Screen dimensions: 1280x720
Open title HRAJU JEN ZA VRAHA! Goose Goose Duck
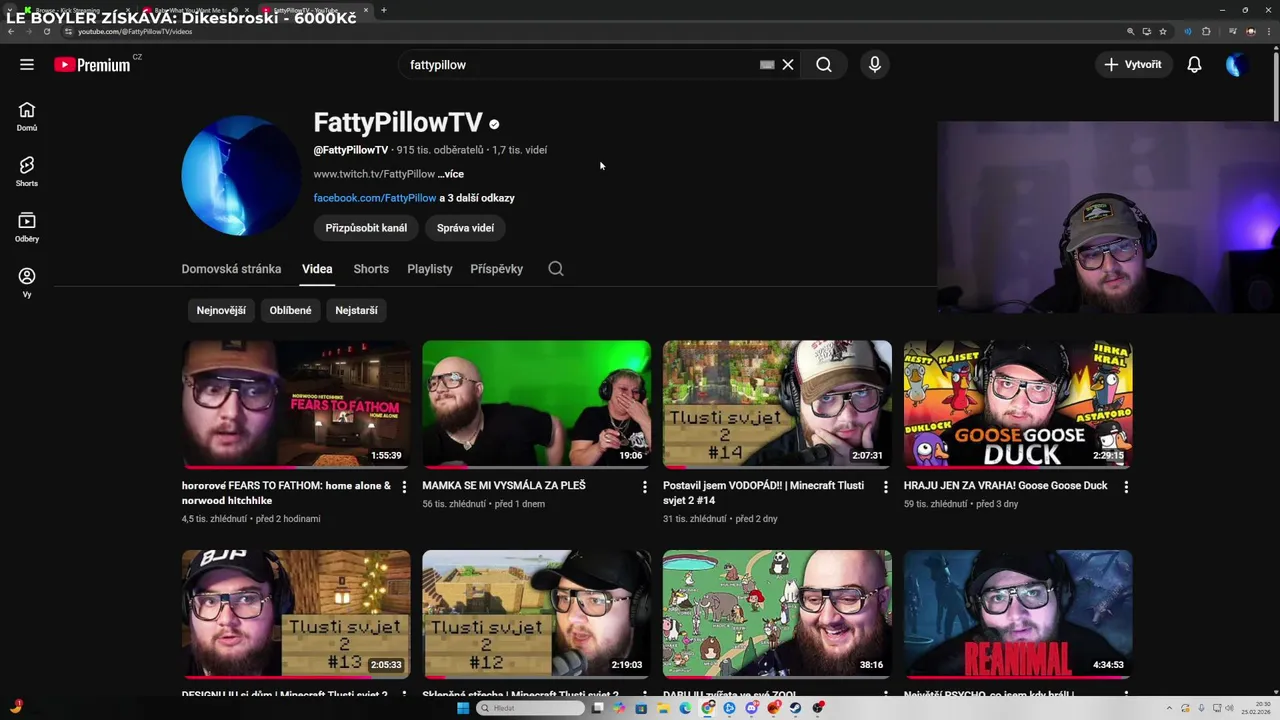click(x=1006, y=486)
